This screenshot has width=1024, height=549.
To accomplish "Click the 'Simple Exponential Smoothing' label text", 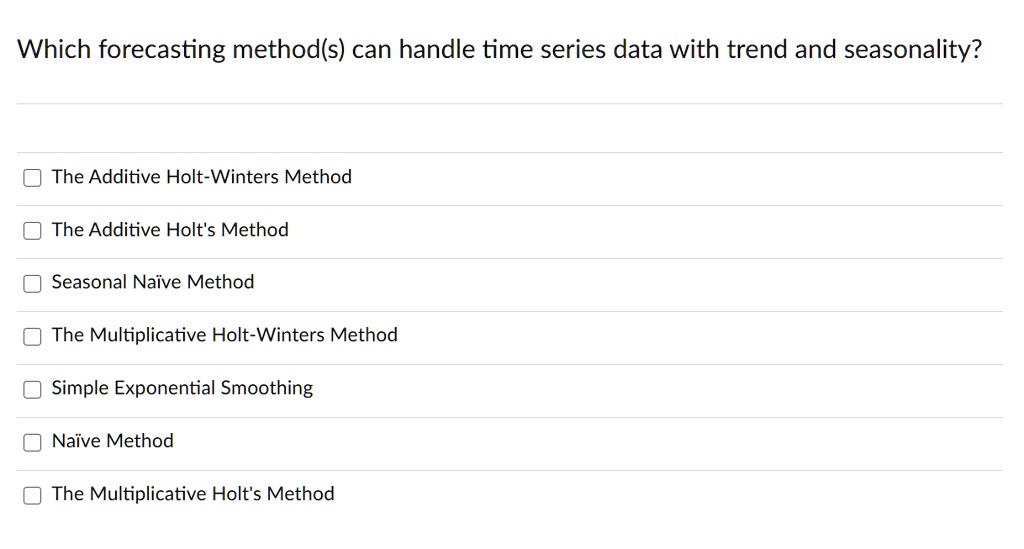I will pos(182,388).
